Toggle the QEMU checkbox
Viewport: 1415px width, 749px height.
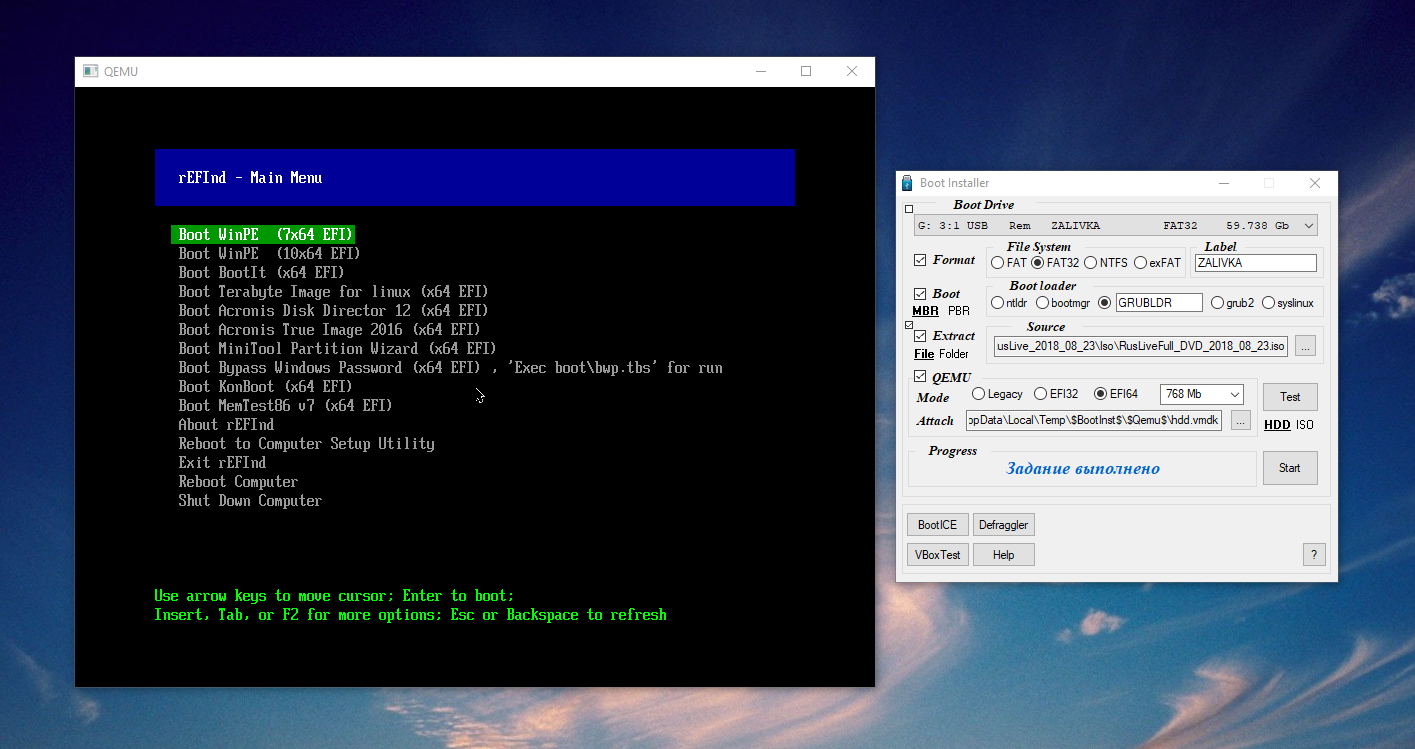point(920,377)
